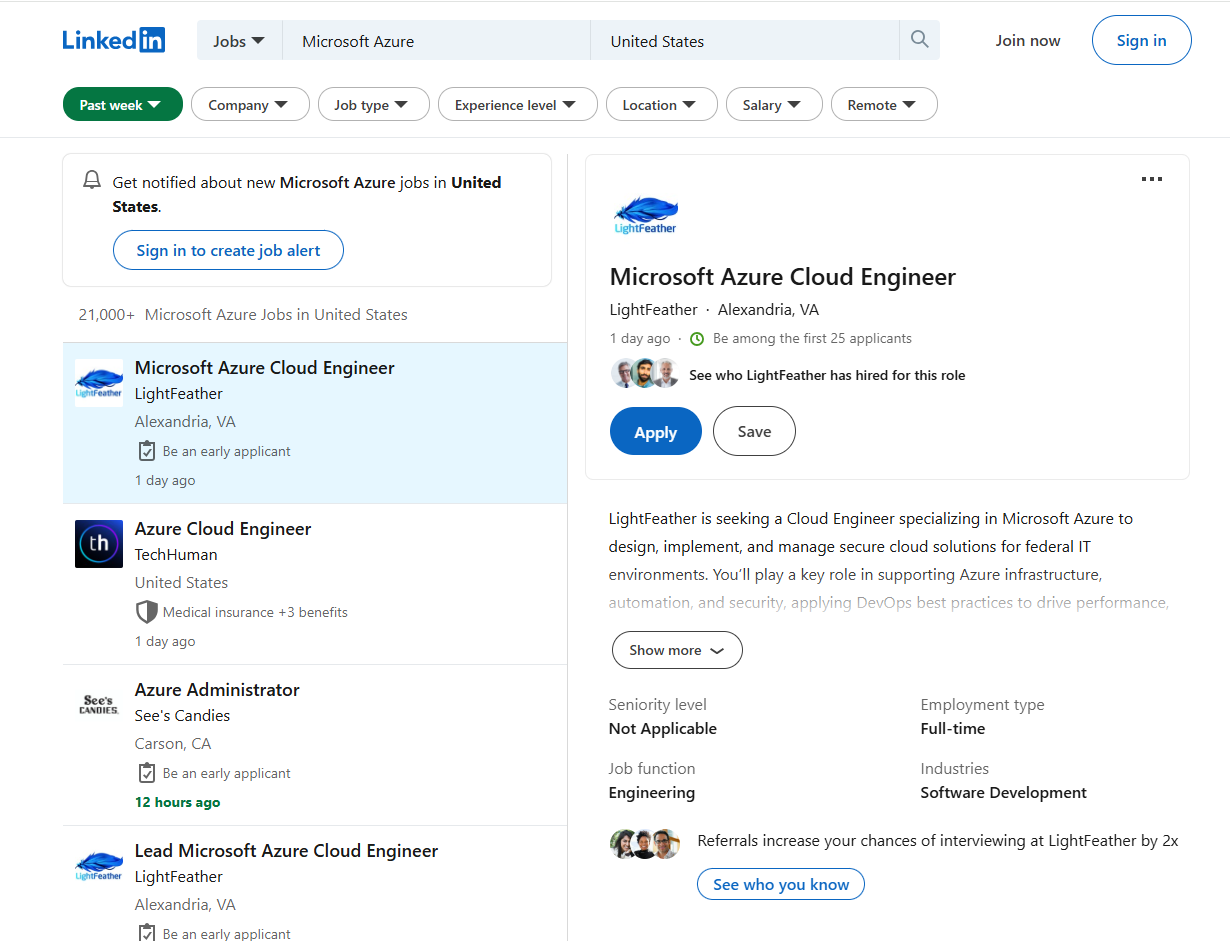Expand job description with Show more
The width and height of the screenshot is (1230, 941).
tap(677, 650)
